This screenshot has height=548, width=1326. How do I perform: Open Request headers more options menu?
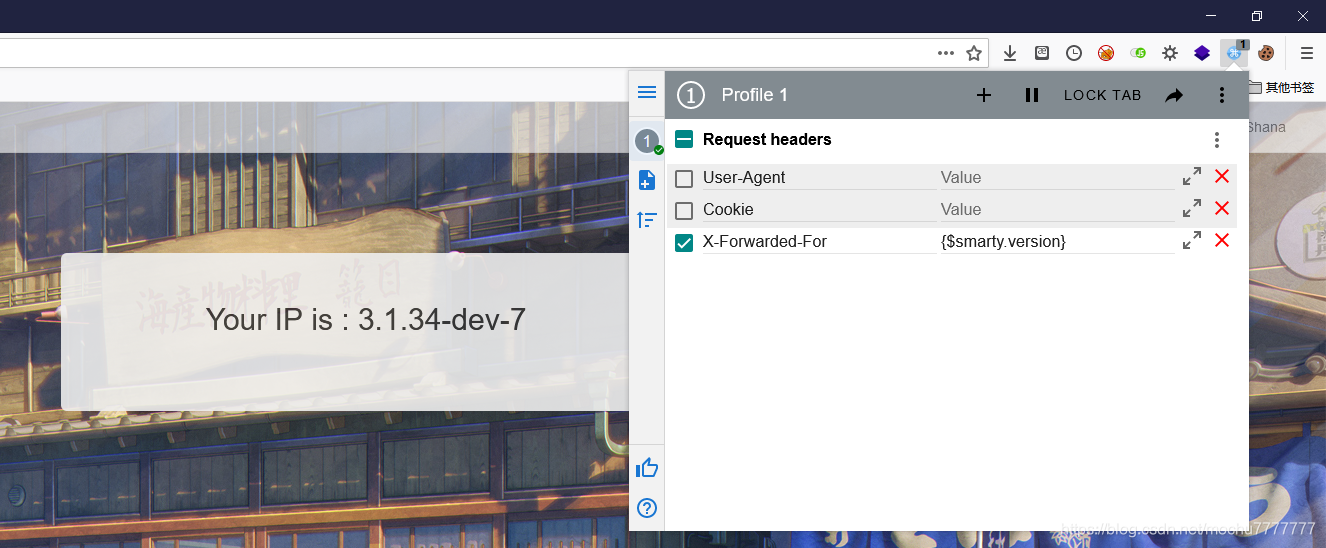tap(1216, 140)
